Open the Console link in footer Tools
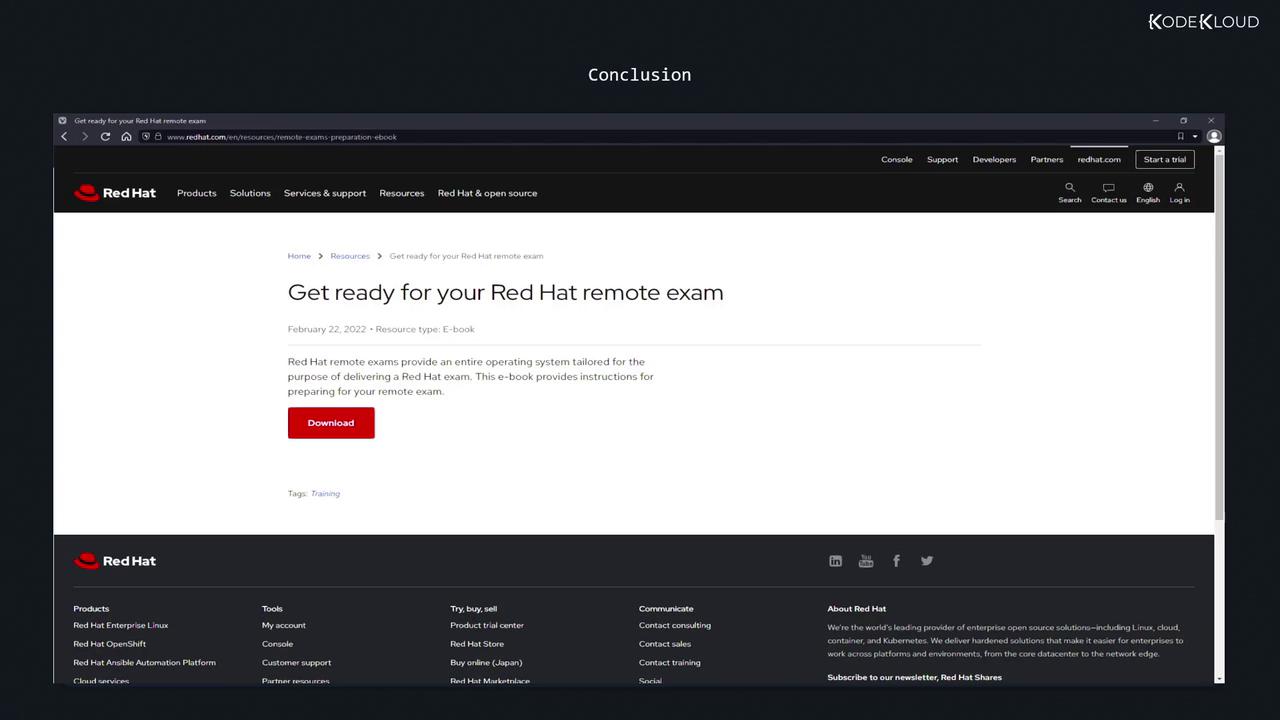Image resolution: width=1280 pixels, height=720 pixels. [x=278, y=644]
